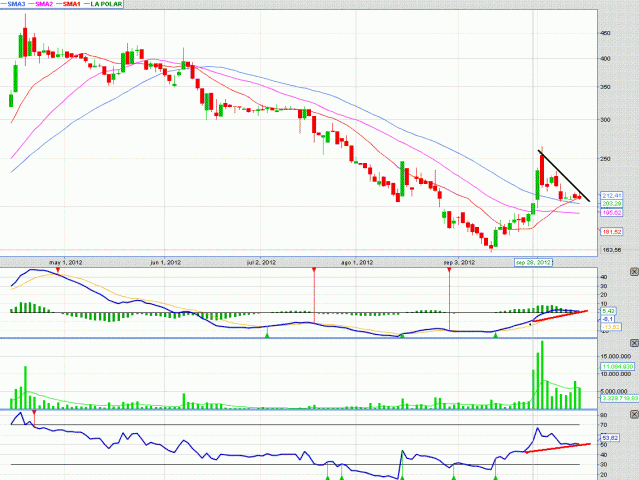639x480 pixels.
Task: Close the volume indicator panel
Action: click(632, 343)
